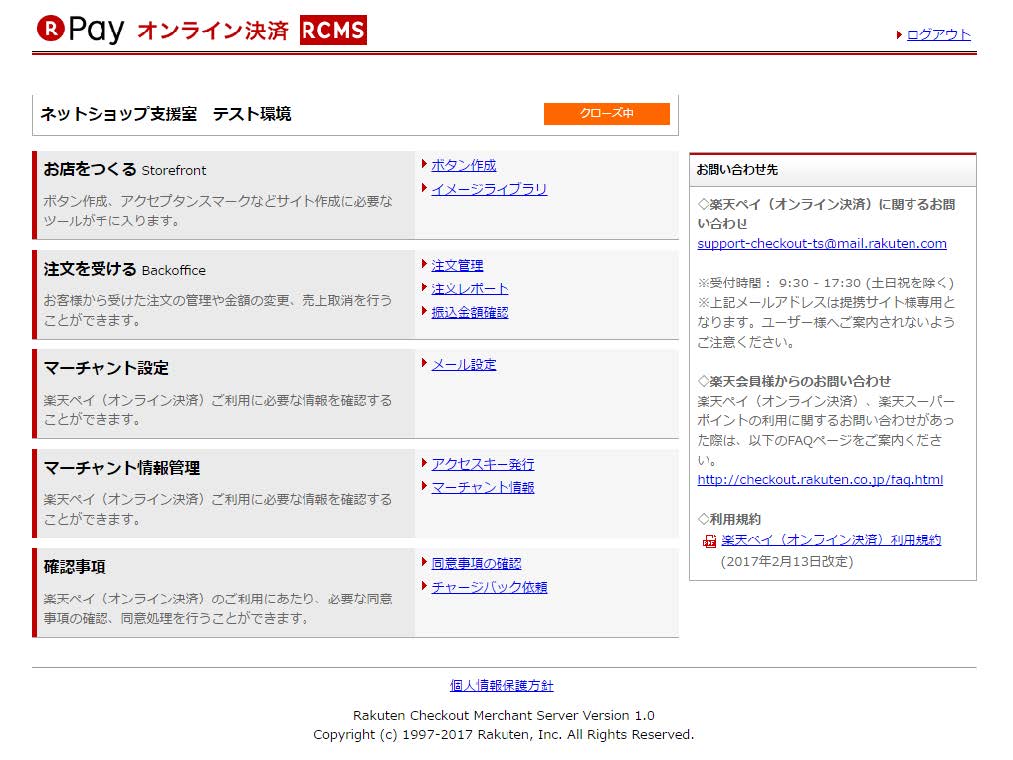The image size is (1013, 760).
Task: Click (2017年2月13日改定) text
Action: [x=787, y=562]
